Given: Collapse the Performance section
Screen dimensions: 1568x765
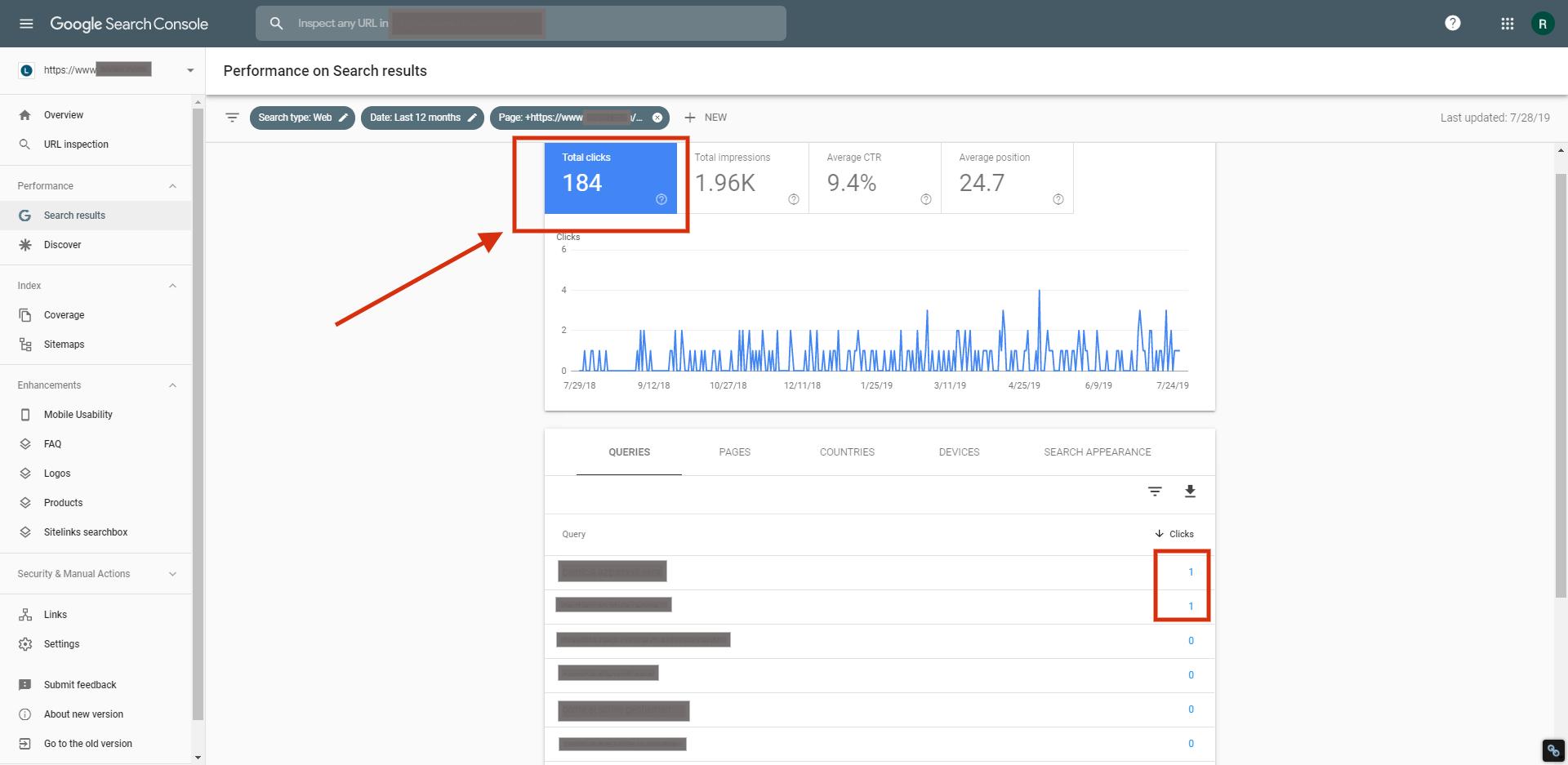Looking at the screenshot, I should coord(172,186).
